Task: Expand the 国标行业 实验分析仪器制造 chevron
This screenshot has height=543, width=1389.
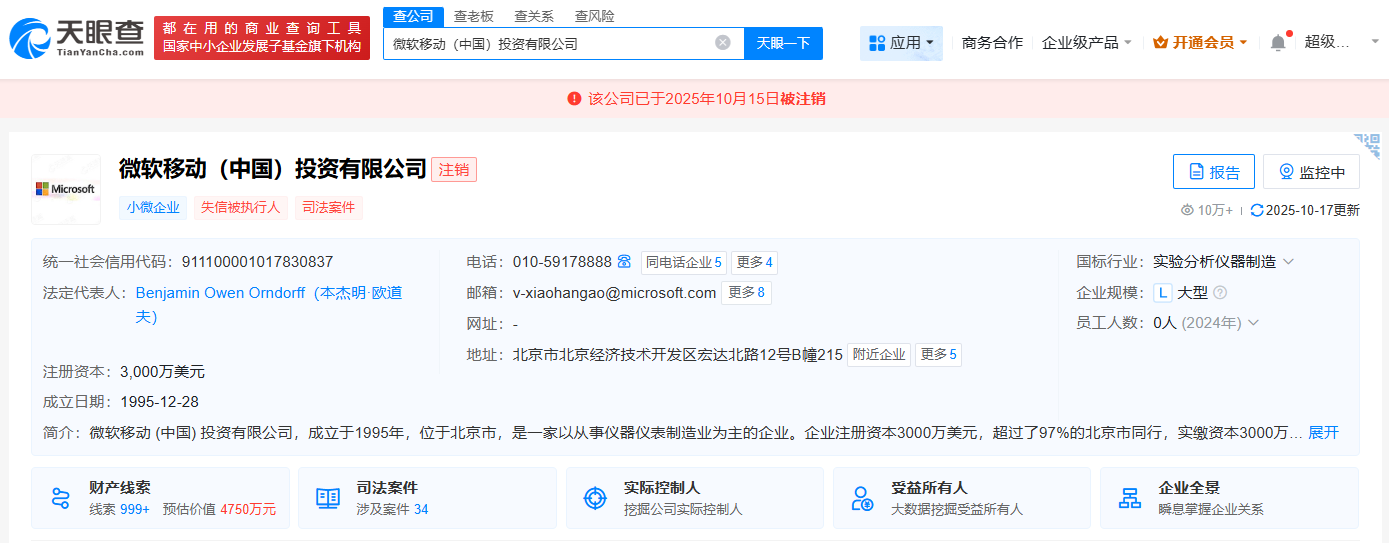Action: (1288, 262)
